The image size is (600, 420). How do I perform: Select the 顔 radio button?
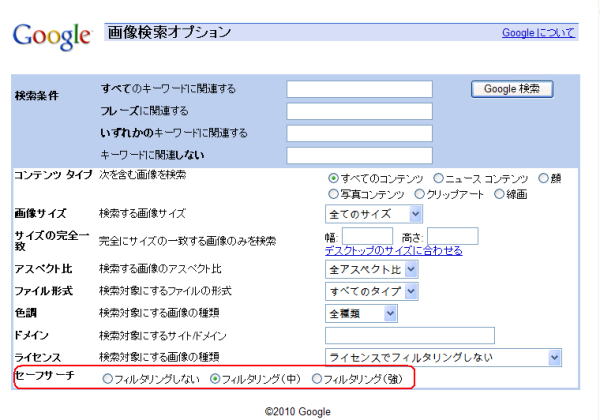(543, 178)
